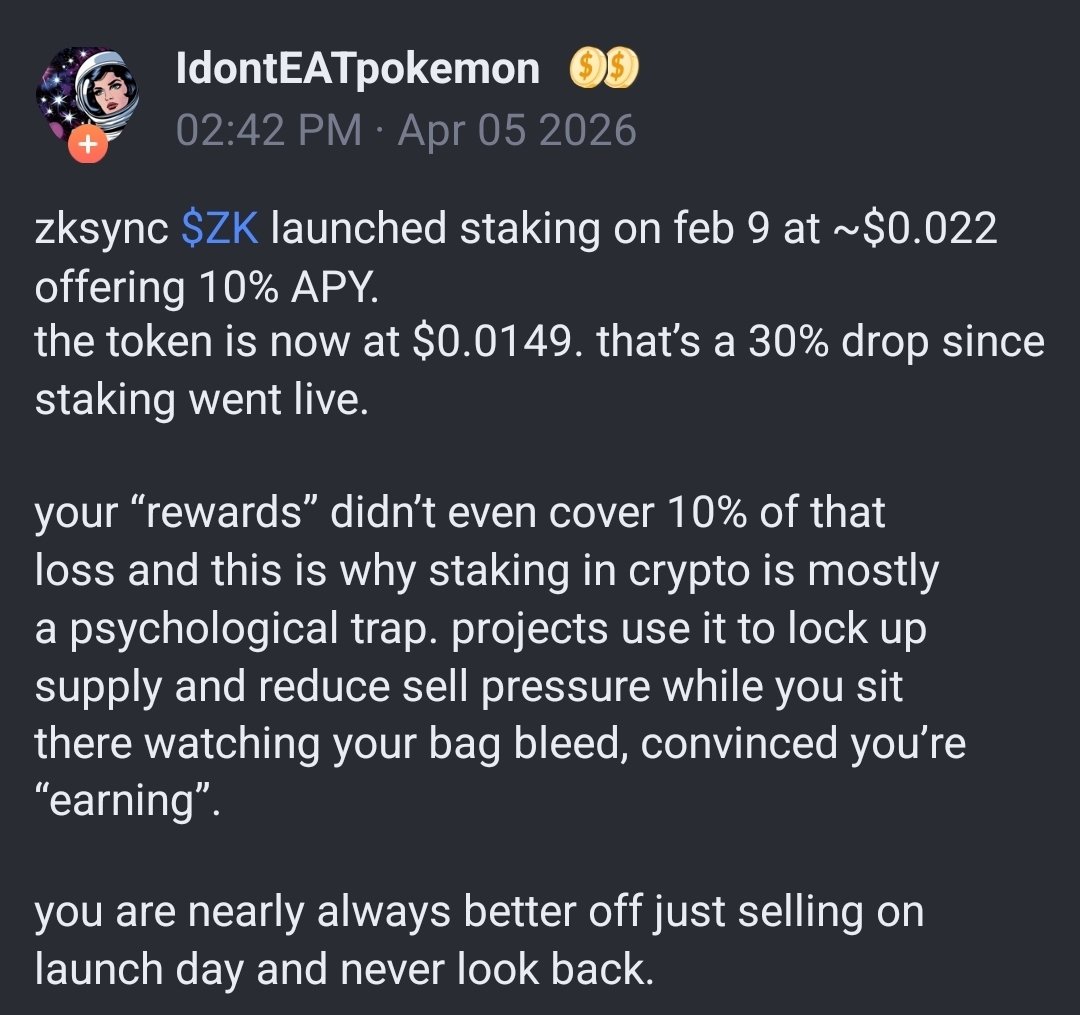Tap the line starting with "your rewards"
This screenshot has width=1080, height=1015.
(460, 514)
